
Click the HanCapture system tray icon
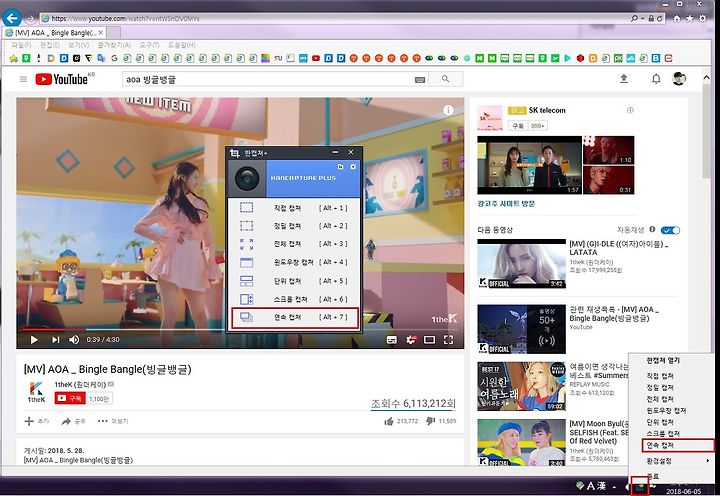[640, 486]
